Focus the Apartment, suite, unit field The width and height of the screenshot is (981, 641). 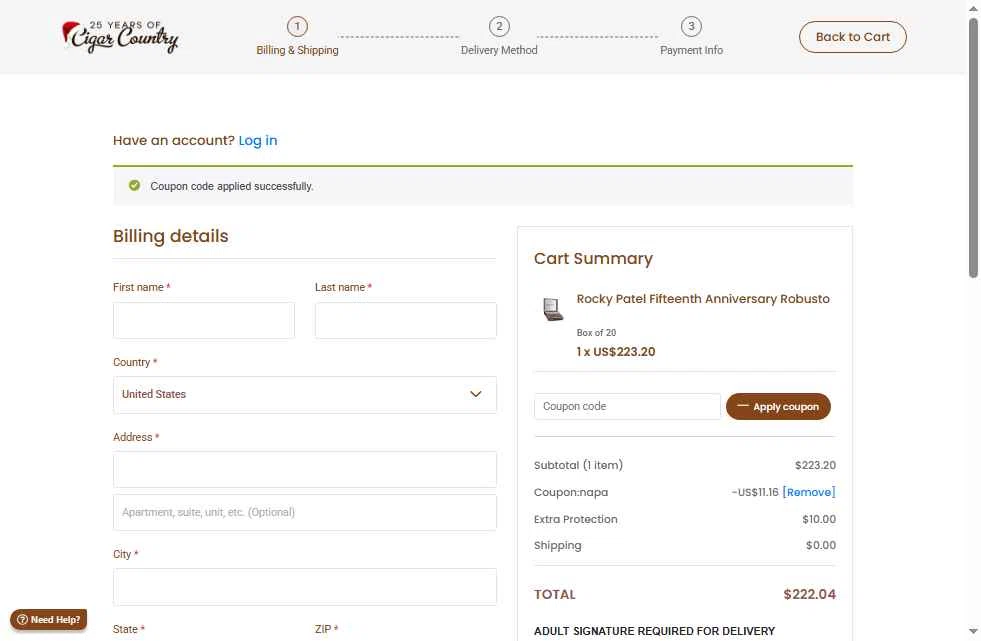point(305,512)
